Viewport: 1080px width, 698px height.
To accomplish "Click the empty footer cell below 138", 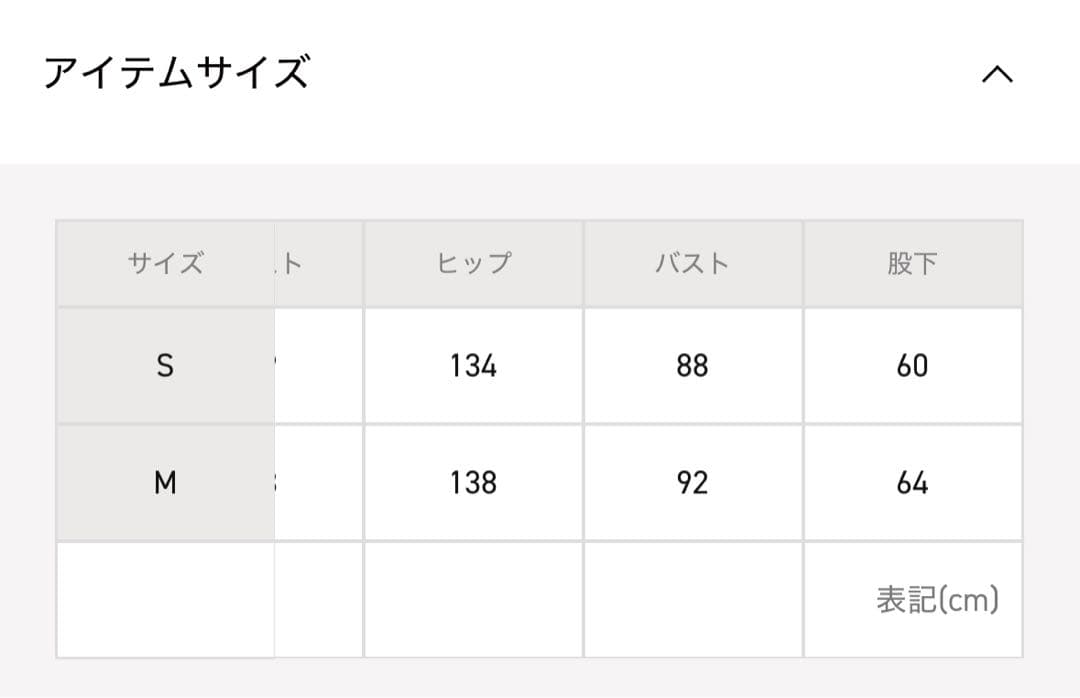I will point(473,600).
